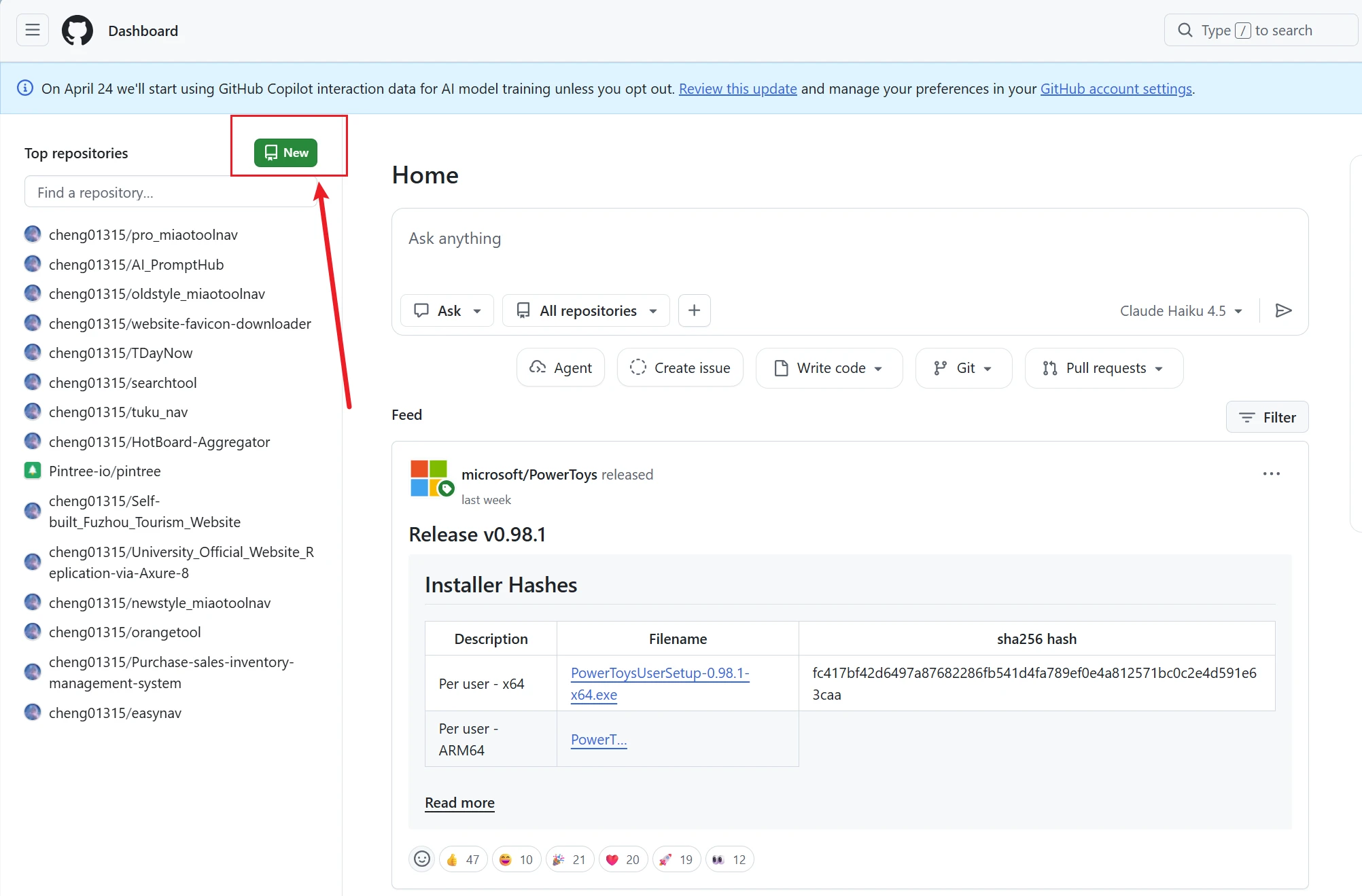The height and width of the screenshot is (896, 1362).
Task: Change the Claude Haiku 4.5 model selector
Action: point(1181,310)
